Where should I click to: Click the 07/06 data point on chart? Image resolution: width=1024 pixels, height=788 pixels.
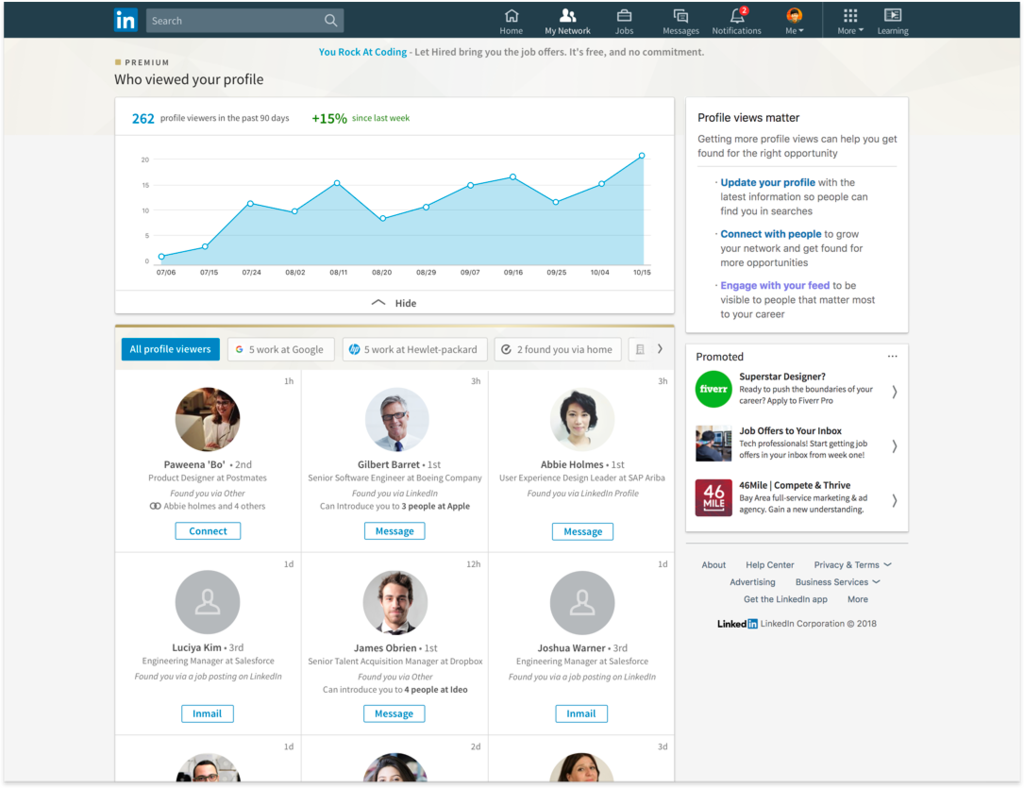161,257
